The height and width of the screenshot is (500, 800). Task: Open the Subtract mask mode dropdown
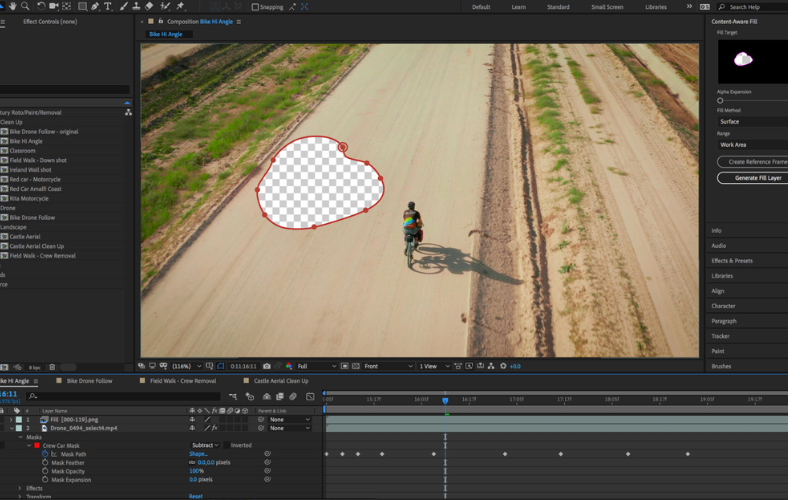(x=207, y=445)
